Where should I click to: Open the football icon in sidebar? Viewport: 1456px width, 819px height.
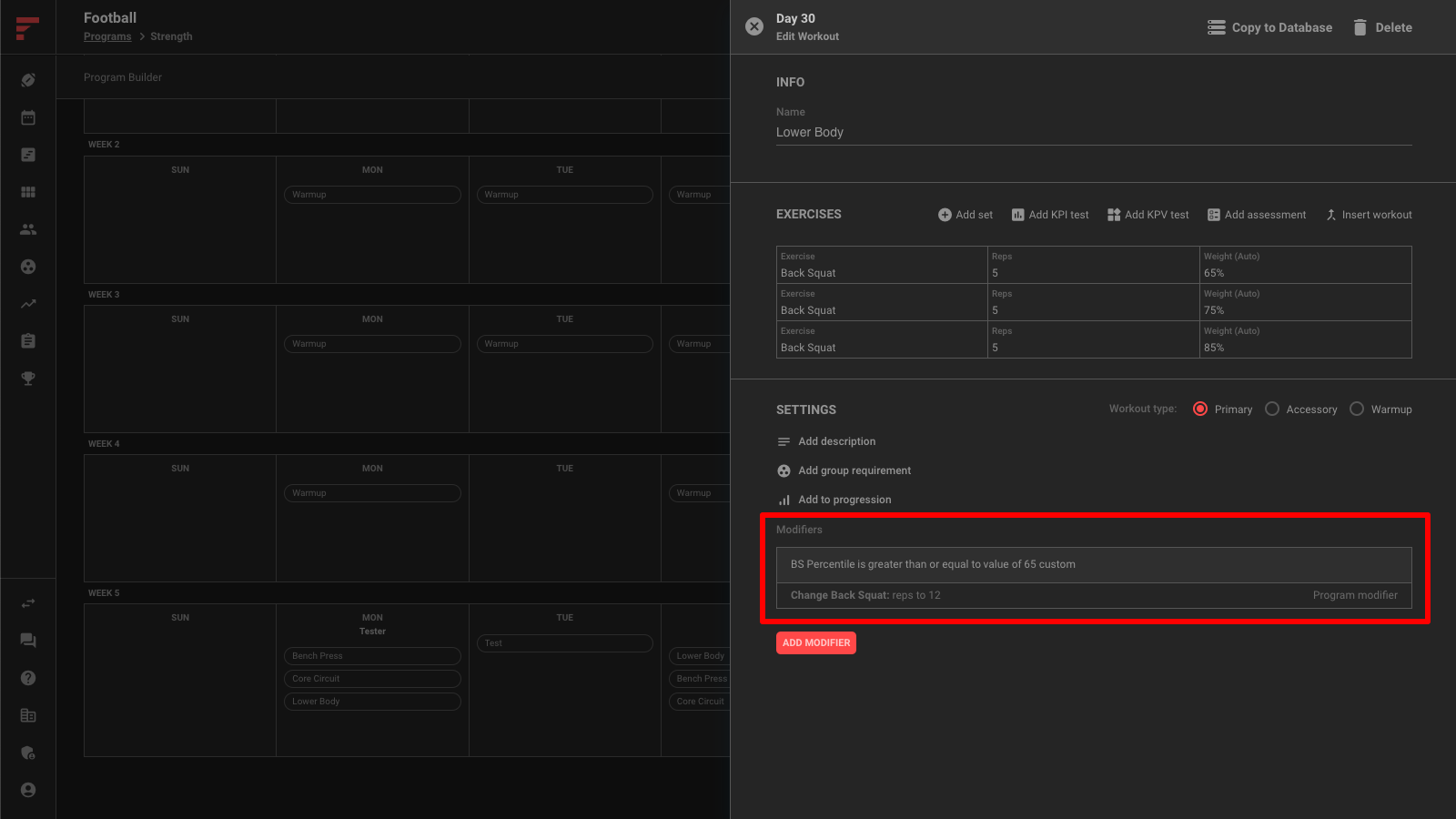(28, 80)
